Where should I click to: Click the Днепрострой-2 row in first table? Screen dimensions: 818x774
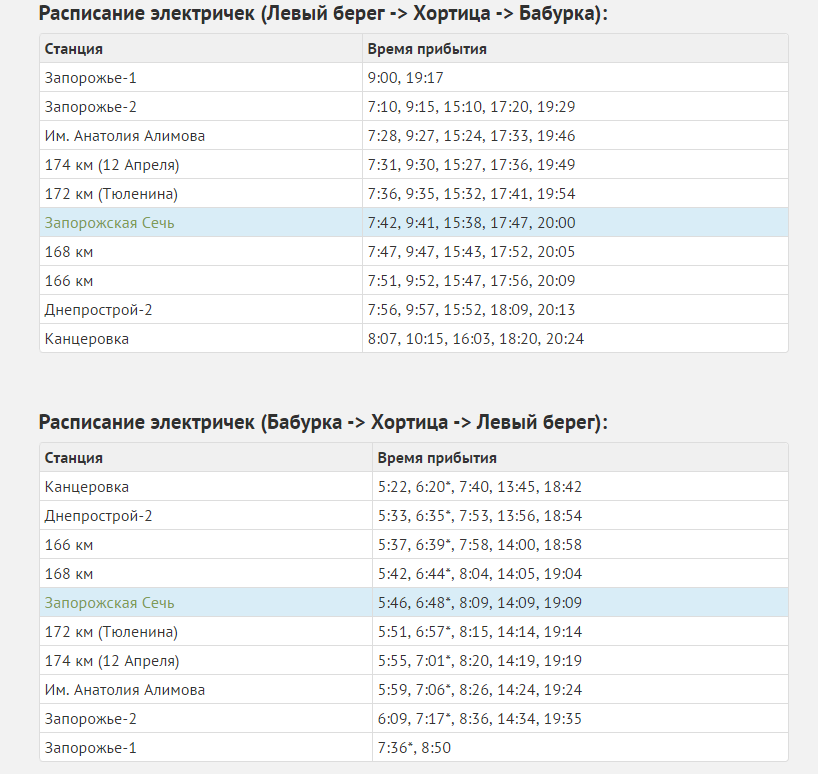click(x=414, y=310)
